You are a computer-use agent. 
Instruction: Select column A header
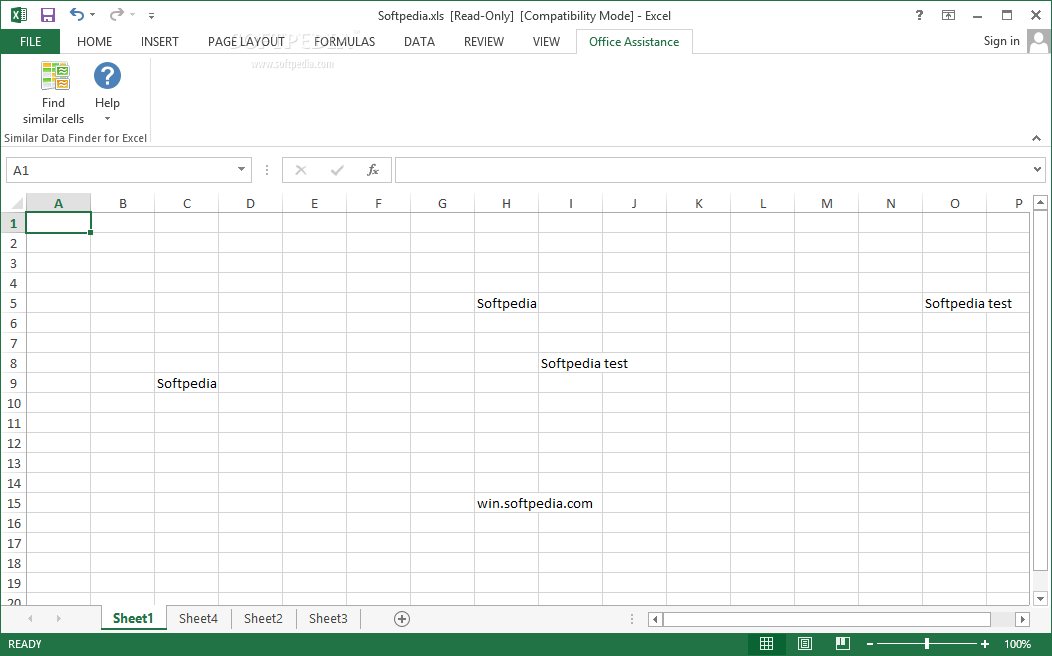click(58, 203)
